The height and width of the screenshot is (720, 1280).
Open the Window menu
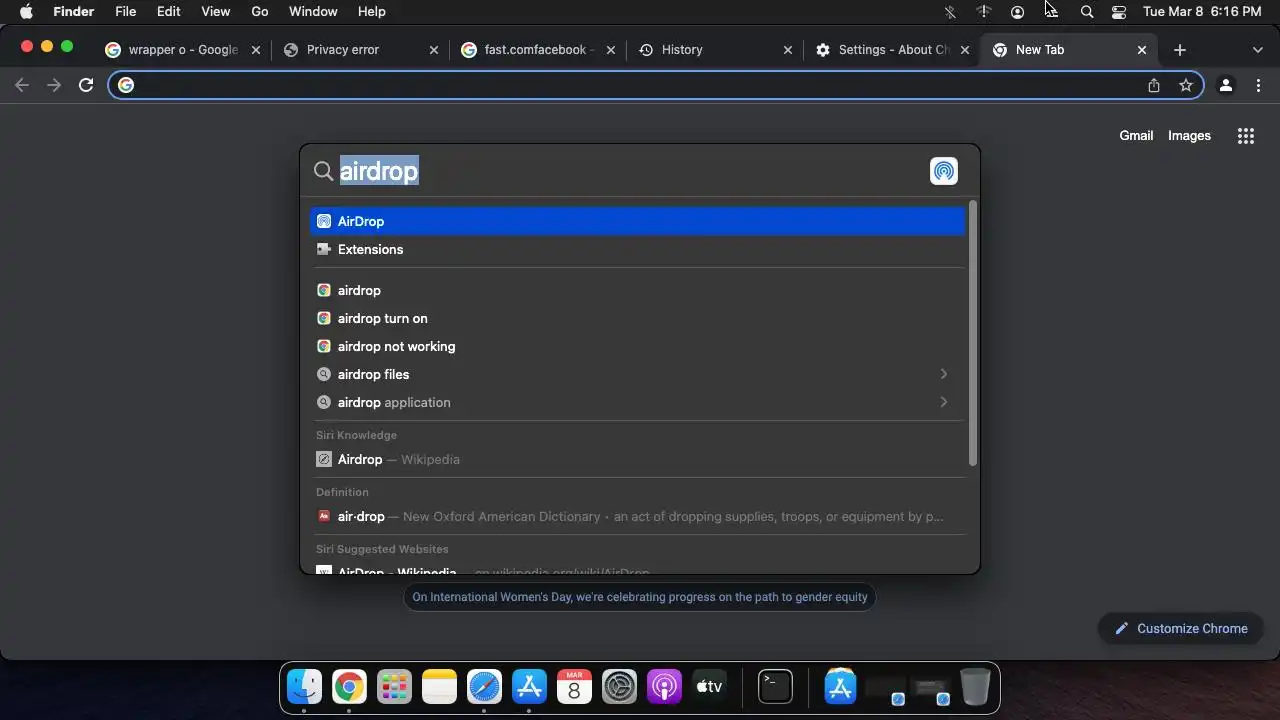click(x=313, y=12)
